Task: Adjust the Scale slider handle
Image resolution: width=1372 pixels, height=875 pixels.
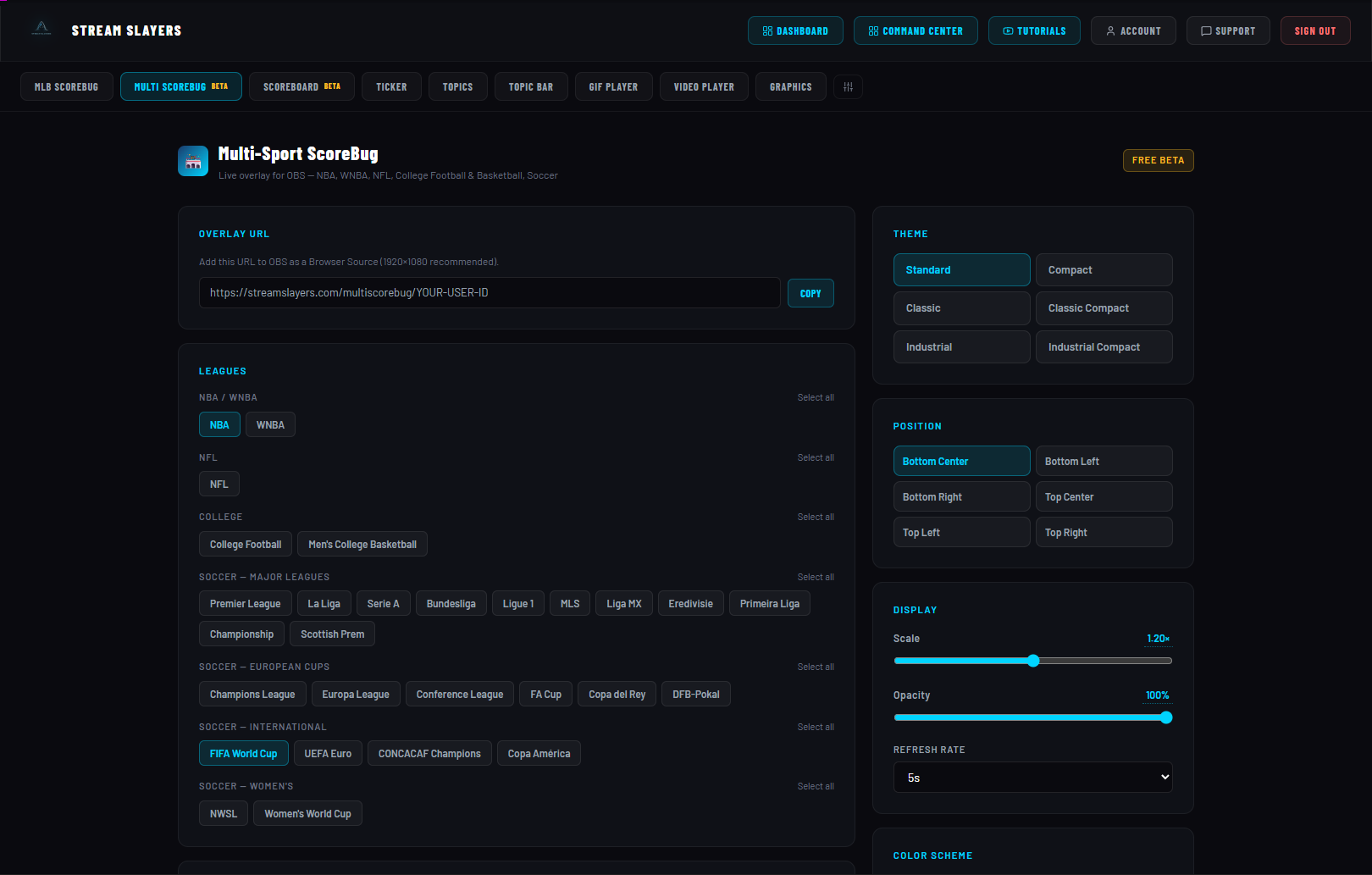Action: (x=1033, y=661)
